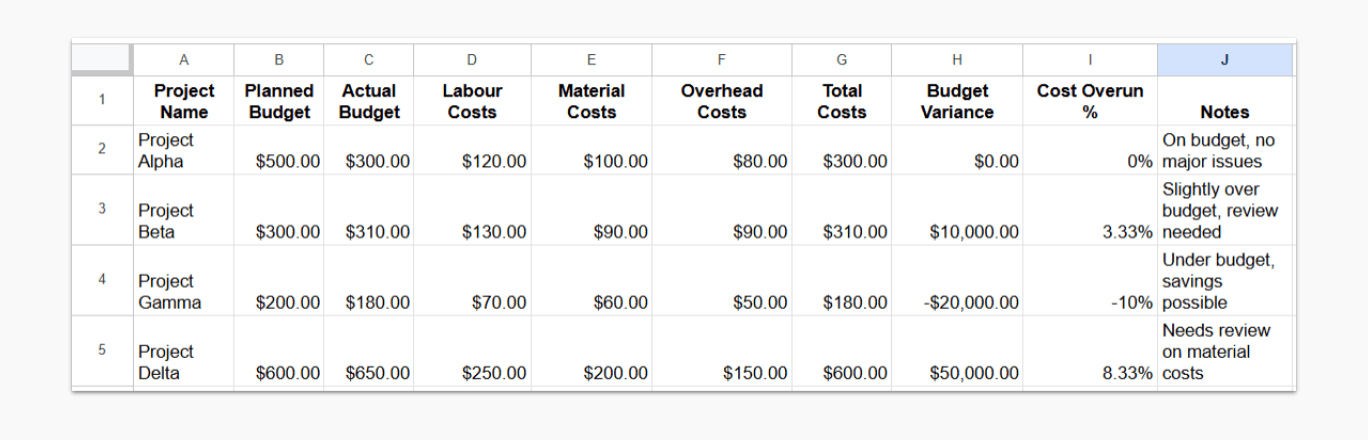Select column A header
1368x440 pixels.
tap(183, 60)
